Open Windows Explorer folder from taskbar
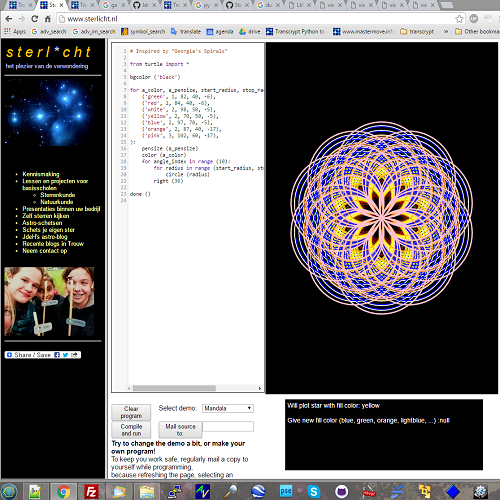The height and width of the screenshot is (500, 500). pyautogui.click(x=147, y=491)
